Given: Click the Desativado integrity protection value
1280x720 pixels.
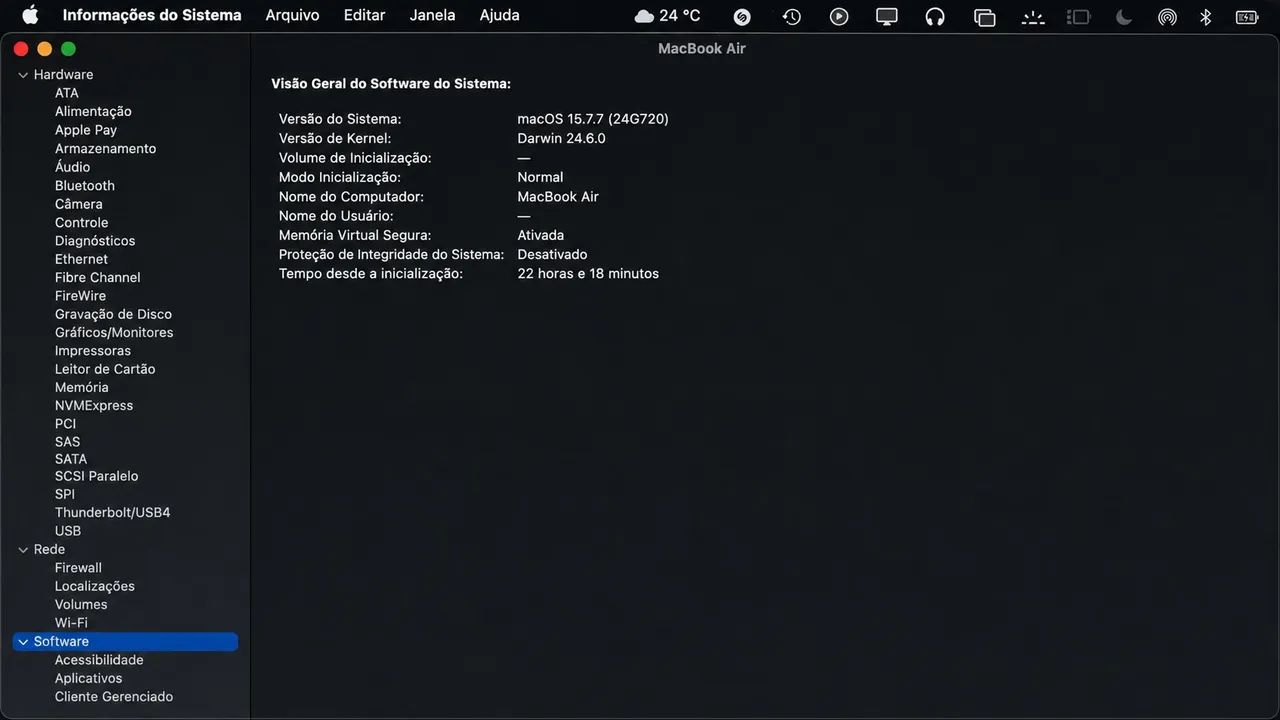Looking at the screenshot, I should [x=552, y=255].
